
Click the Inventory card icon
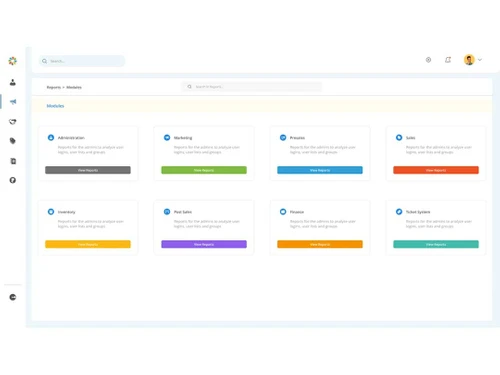pyautogui.click(x=51, y=212)
